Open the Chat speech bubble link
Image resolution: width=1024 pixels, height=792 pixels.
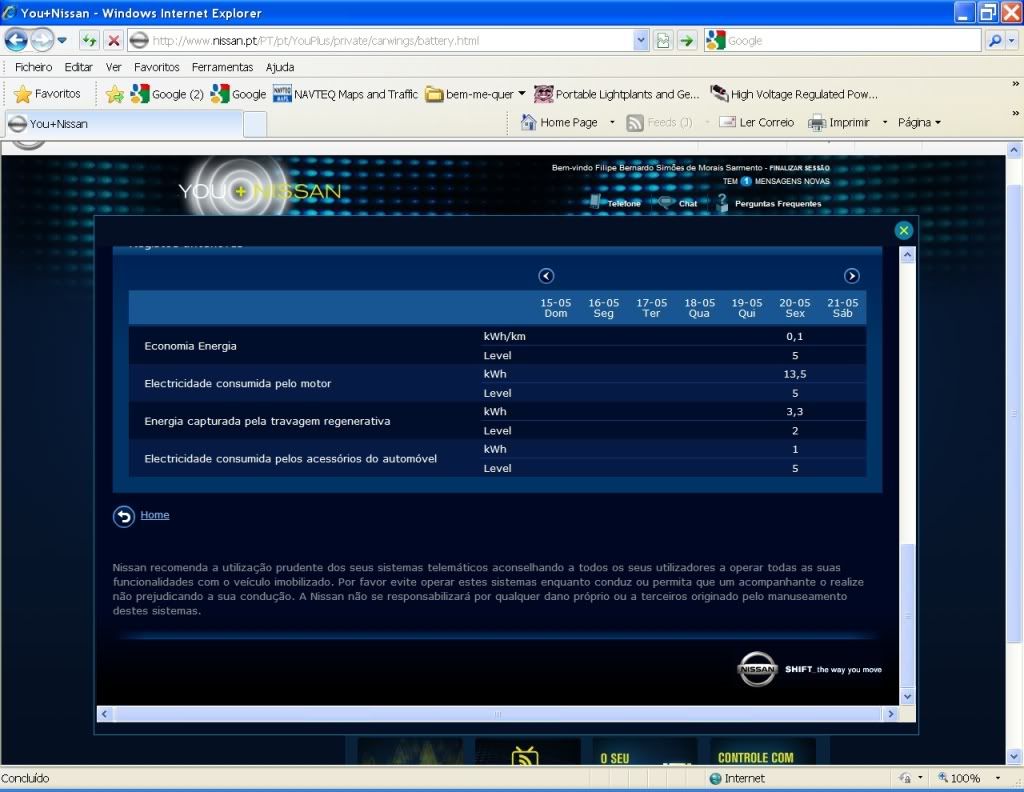679,203
